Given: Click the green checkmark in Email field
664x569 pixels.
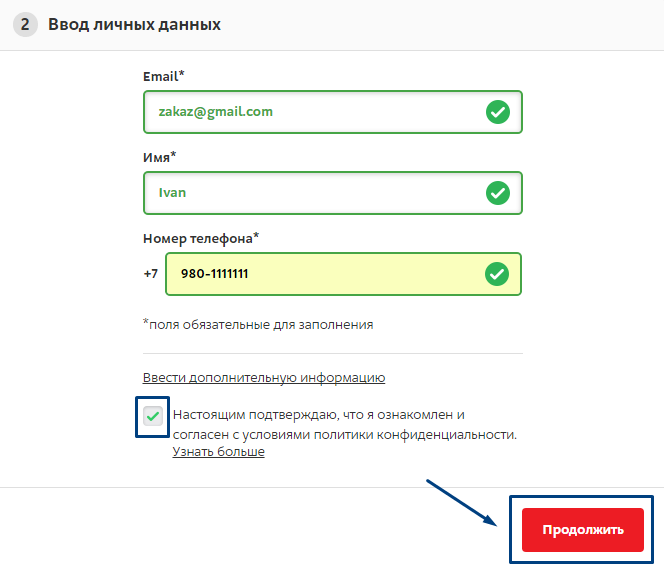Looking at the screenshot, I should click(x=498, y=112).
